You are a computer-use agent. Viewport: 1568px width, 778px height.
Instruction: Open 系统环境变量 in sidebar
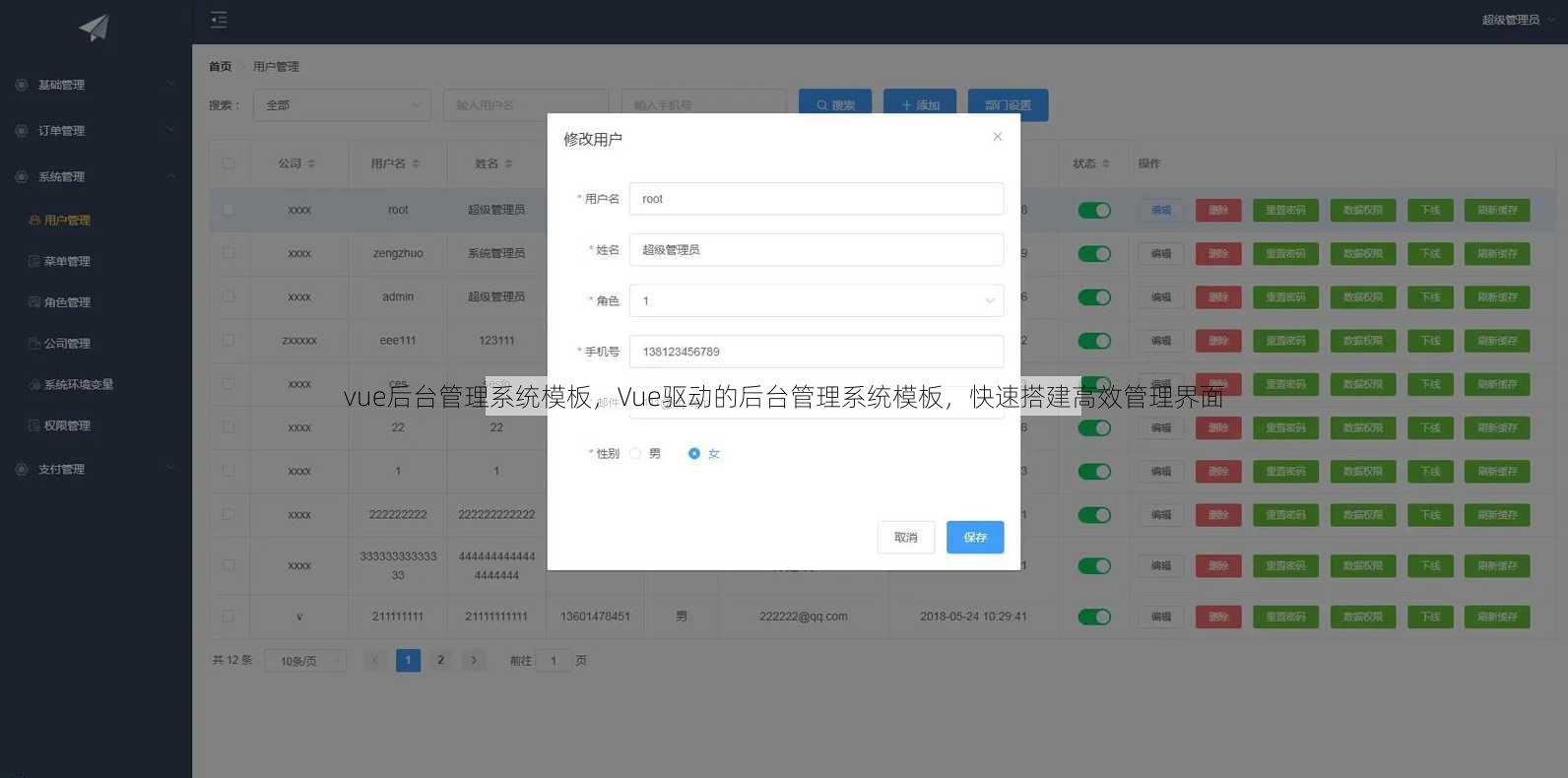pos(96,384)
